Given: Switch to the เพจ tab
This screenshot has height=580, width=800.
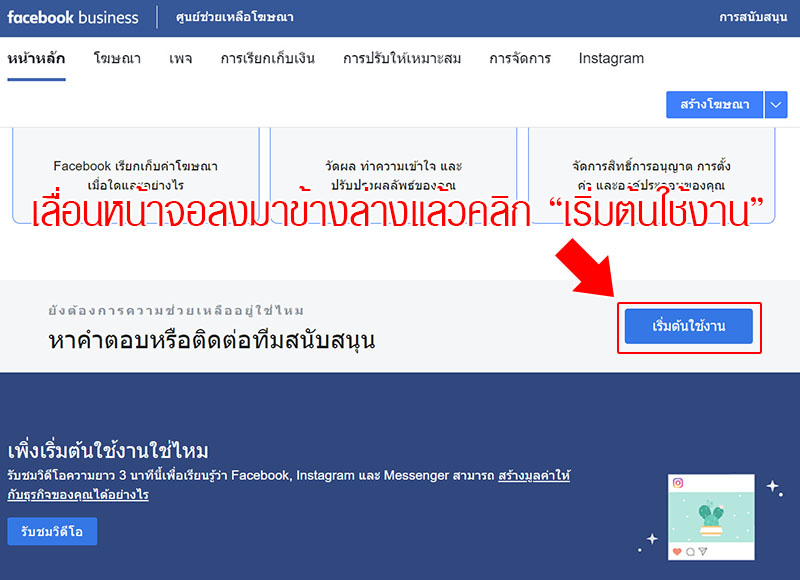Looking at the screenshot, I should [181, 59].
